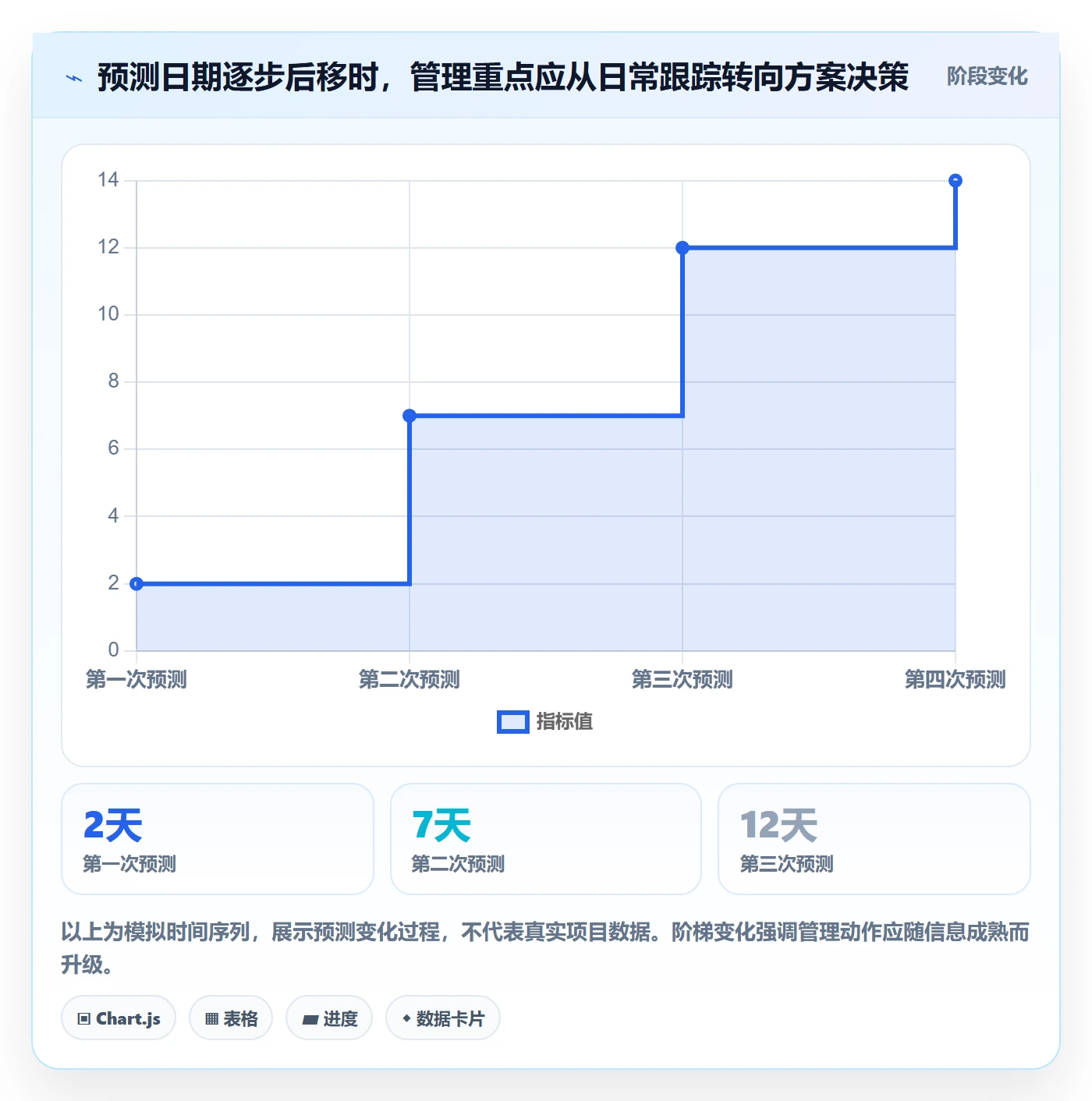Click the y-axis value 6

pyautogui.click(x=114, y=448)
